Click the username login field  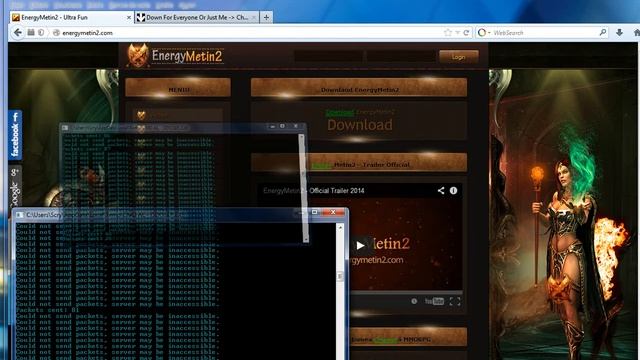329,57
